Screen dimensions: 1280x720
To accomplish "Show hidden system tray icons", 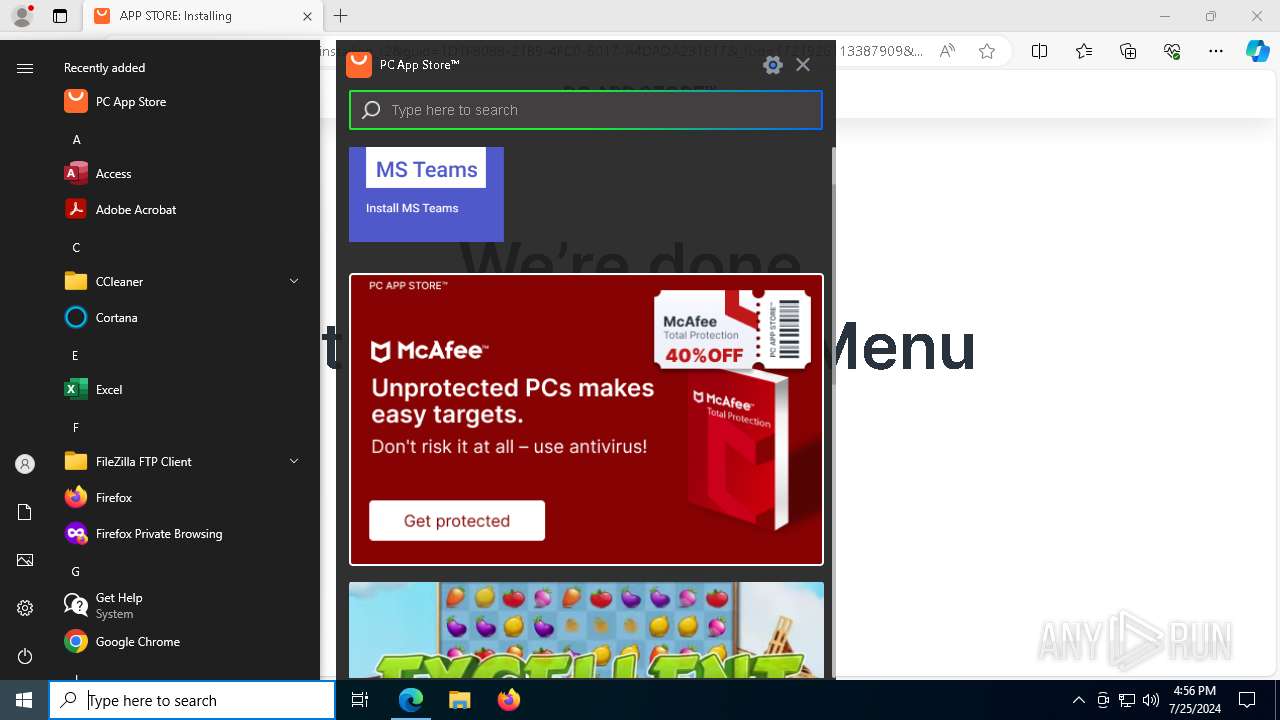I will pos(1078,700).
